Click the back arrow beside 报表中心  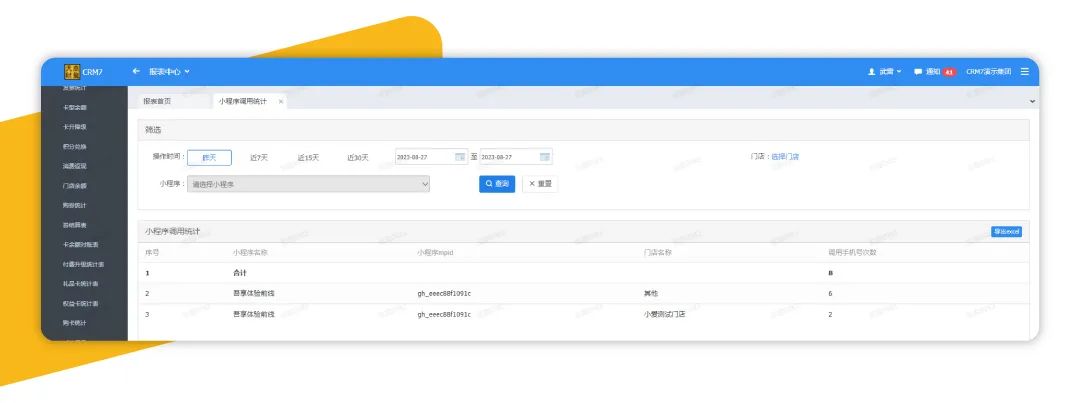click(136, 71)
